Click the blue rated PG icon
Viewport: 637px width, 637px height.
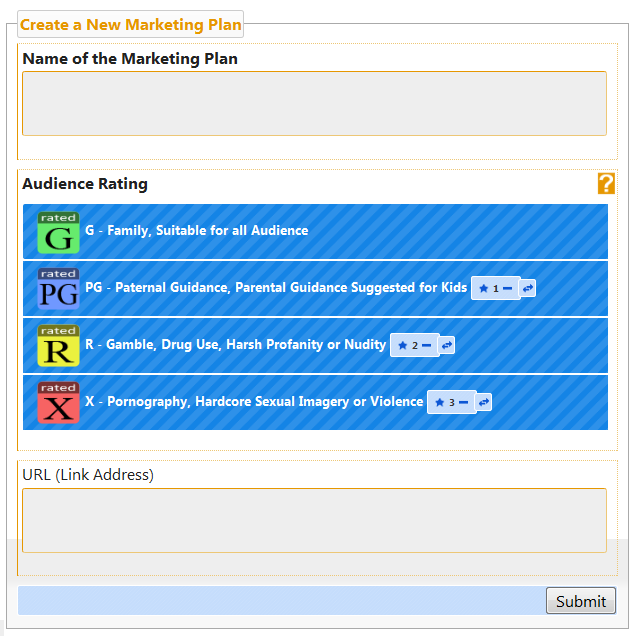58,289
